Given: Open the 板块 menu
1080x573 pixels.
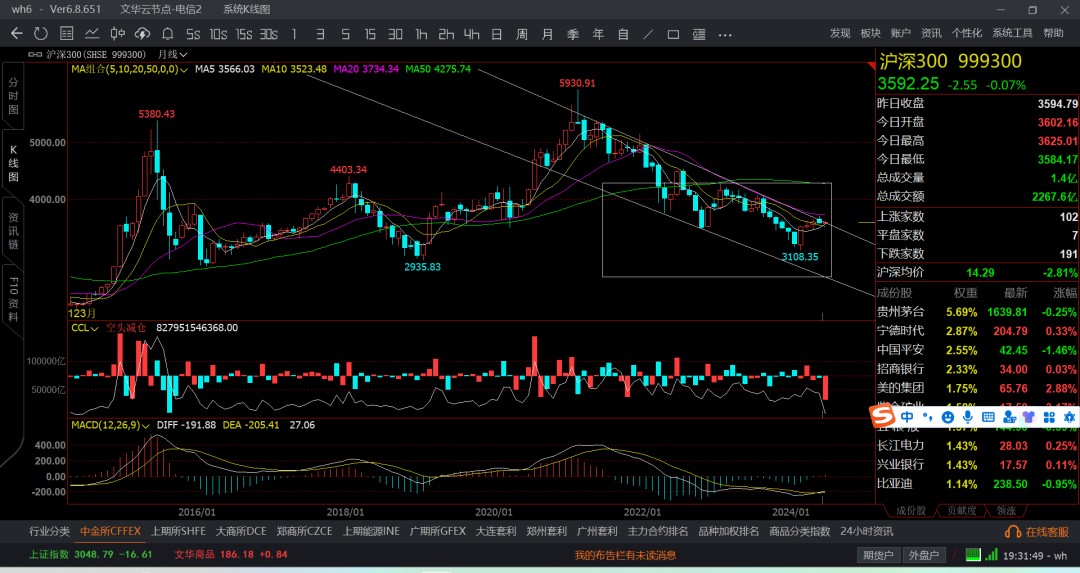Looking at the screenshot, I should [870, 33].
